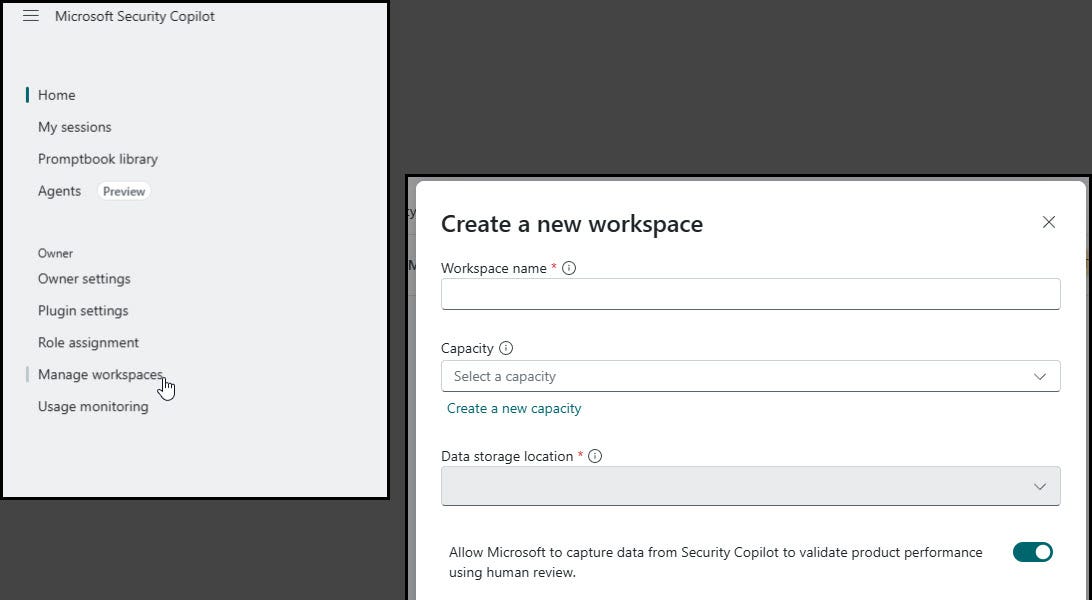Click inside the Workspace name field
1092x600 pixels.
751,294
